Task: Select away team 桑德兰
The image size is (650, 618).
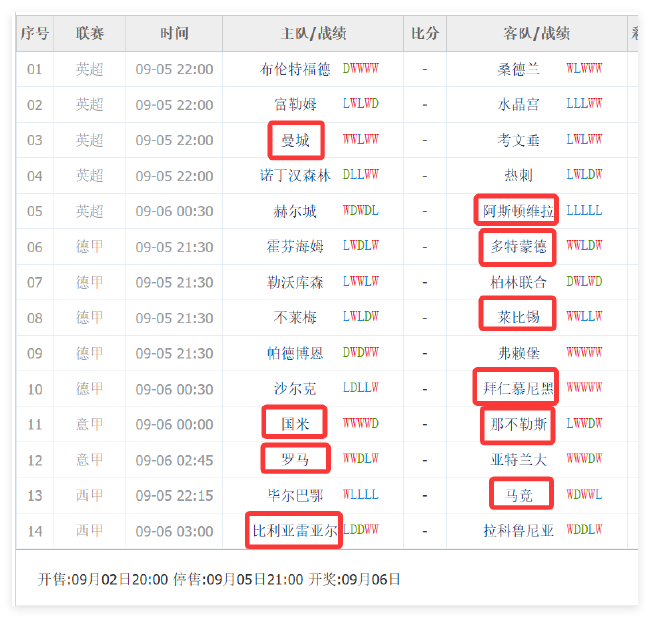Action: click(518, 69)
